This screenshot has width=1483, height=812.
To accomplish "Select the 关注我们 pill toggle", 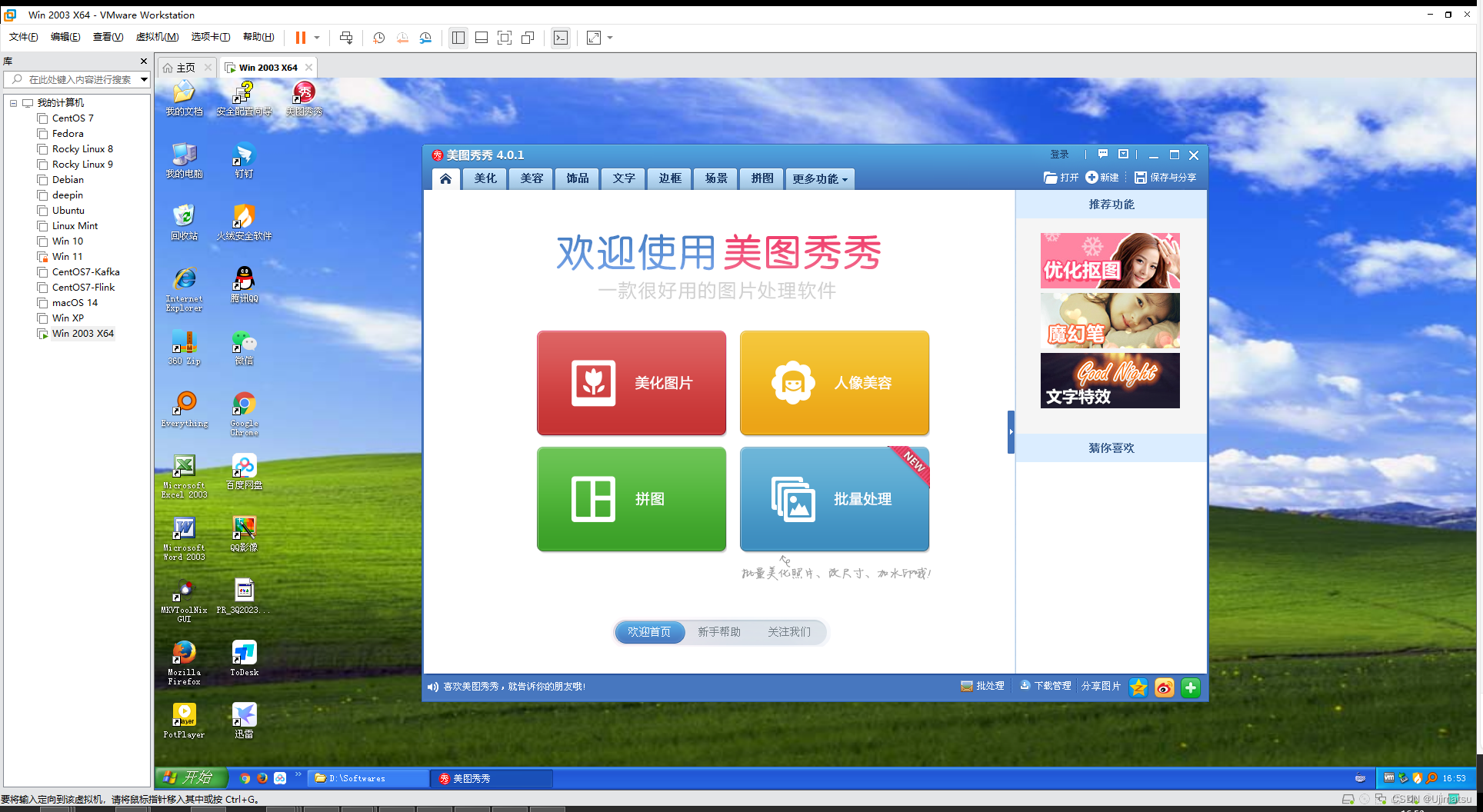I will pos(789,632).
